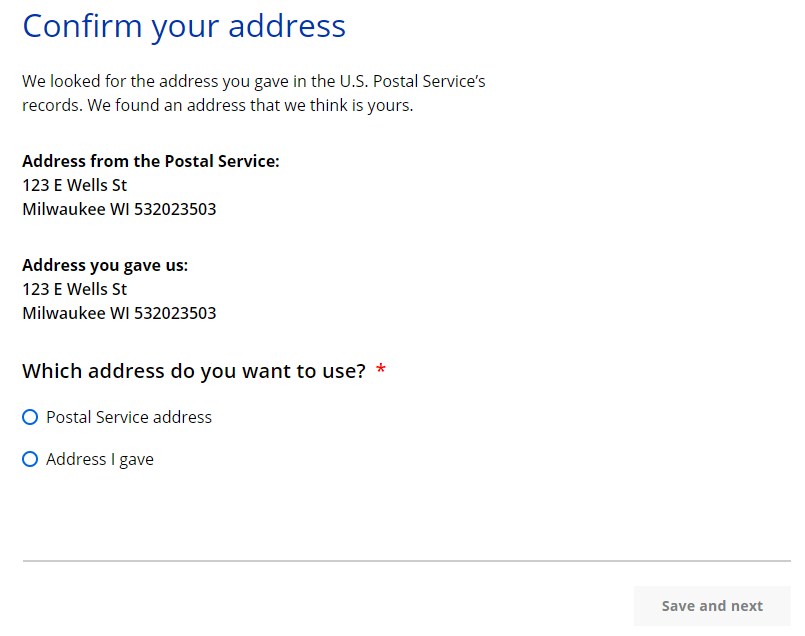The image size is (805, 636).
Task: Click the 'Which address do you want to use?' question
Action: 194,371
